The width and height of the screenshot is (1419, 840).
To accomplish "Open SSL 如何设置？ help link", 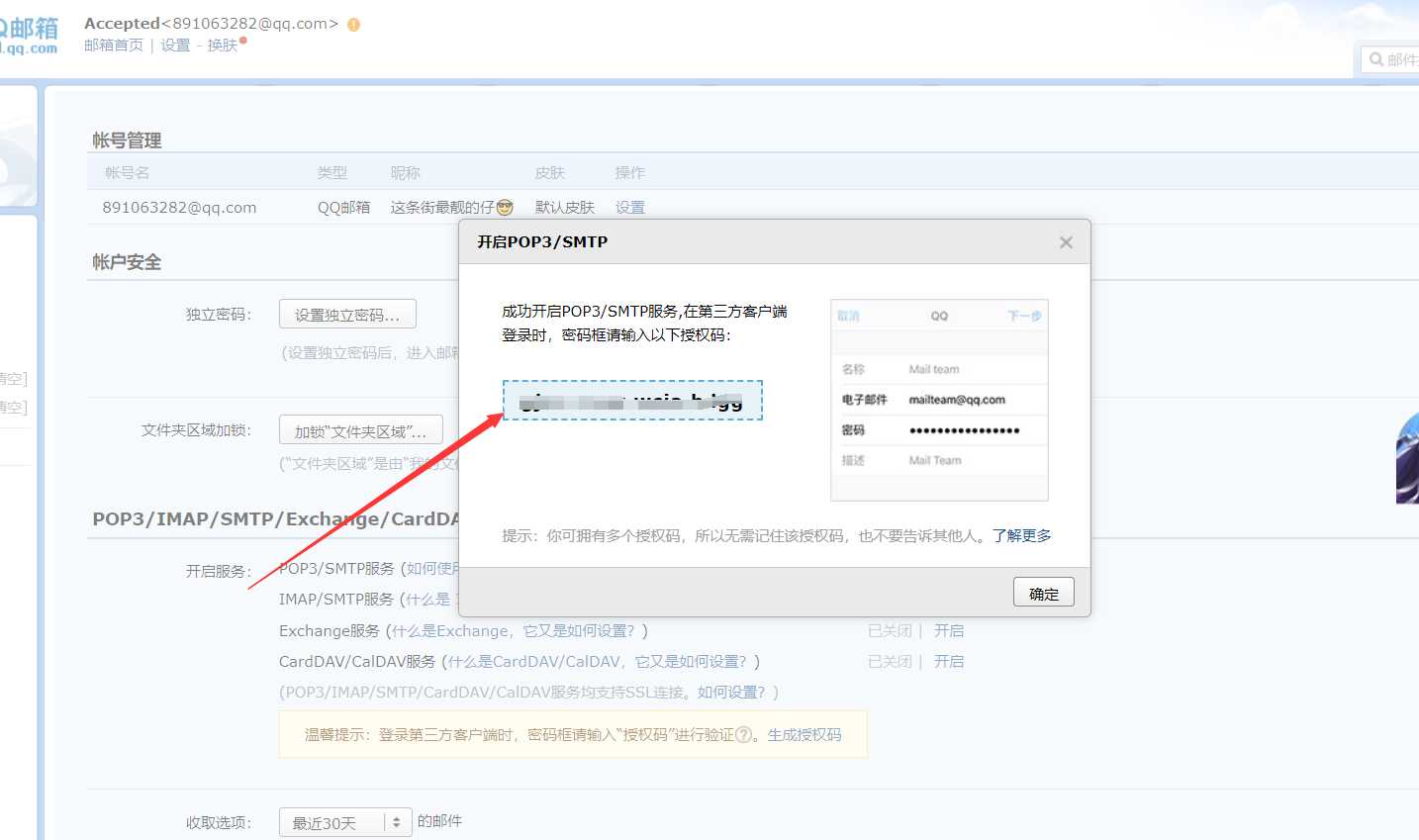I will [x=731, y=692].
